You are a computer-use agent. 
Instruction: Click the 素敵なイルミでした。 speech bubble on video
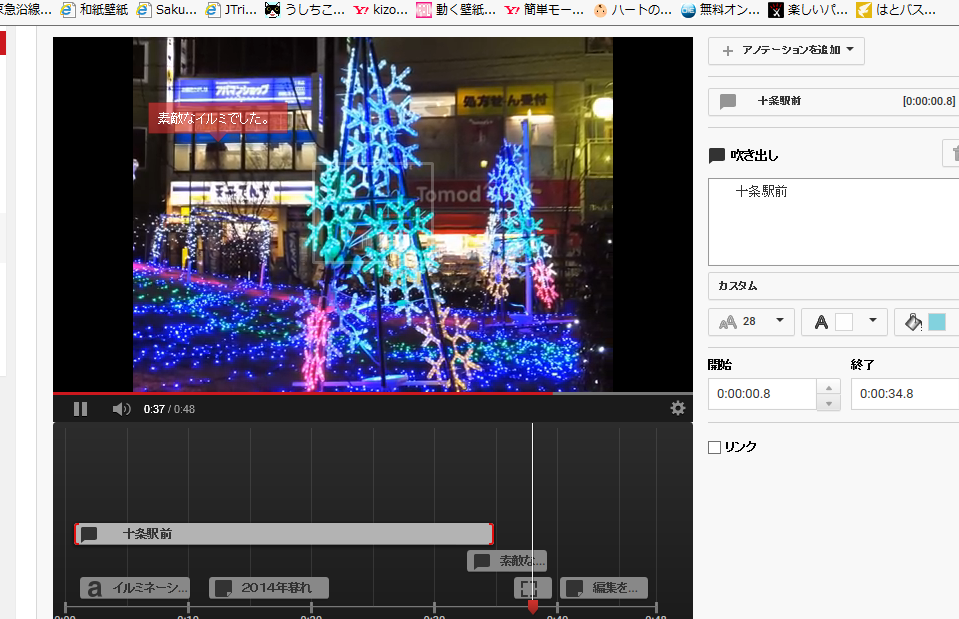(218, 118)
